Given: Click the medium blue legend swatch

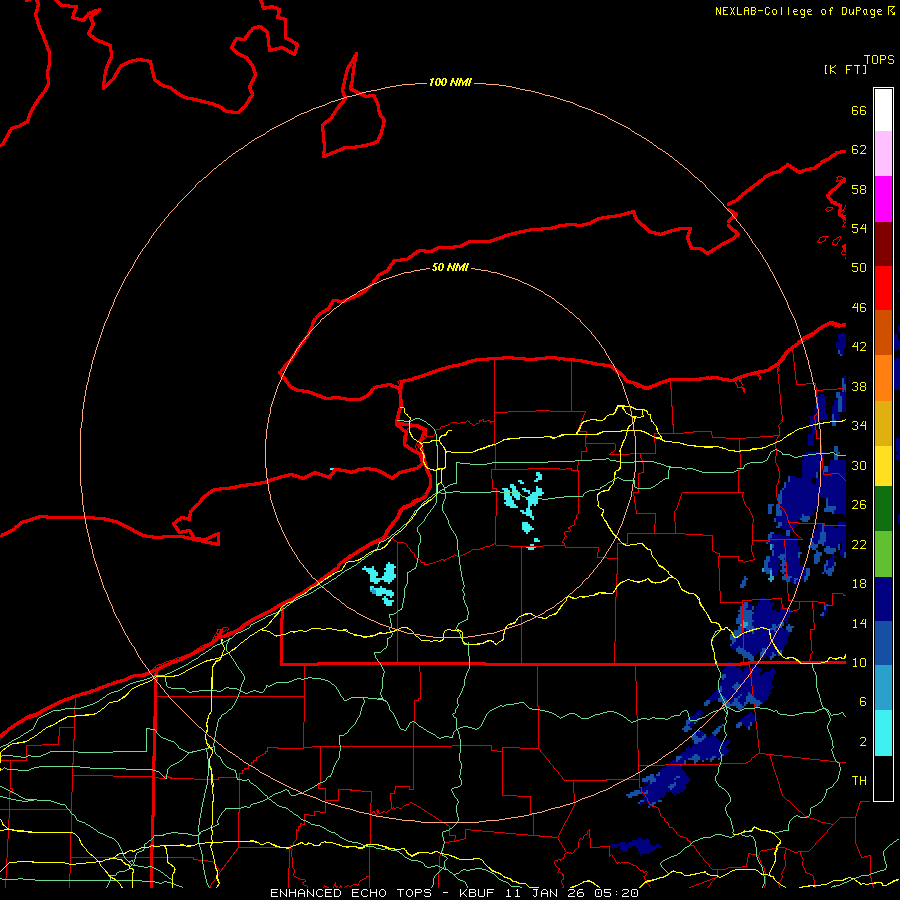Looking at the screenshot, I should pos(883,643).
